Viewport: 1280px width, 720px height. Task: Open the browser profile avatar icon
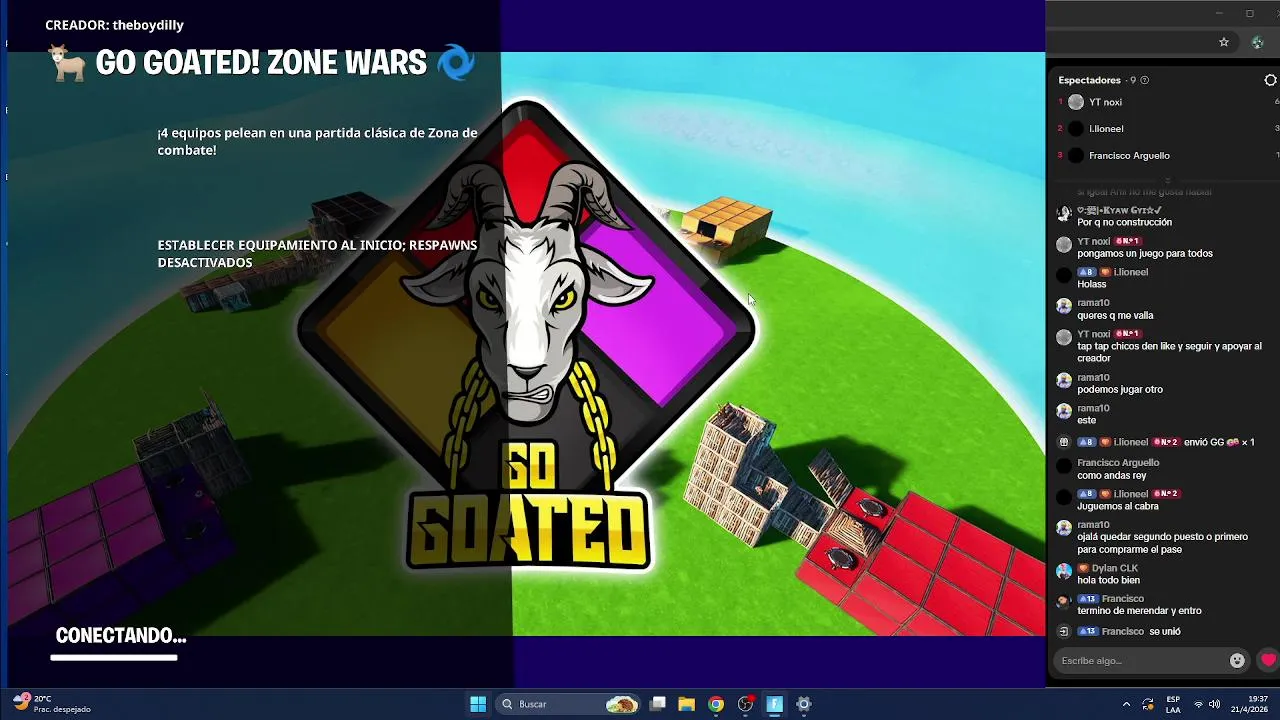tap(1258, 42)
